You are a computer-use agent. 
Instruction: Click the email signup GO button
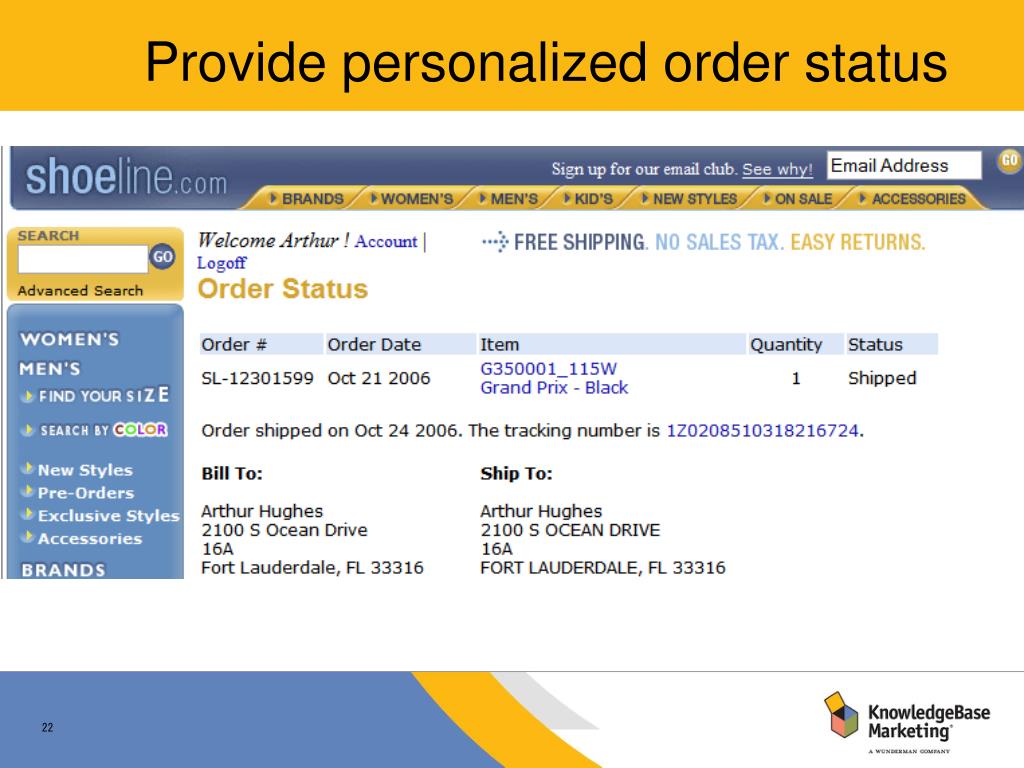pos(1010,161)
